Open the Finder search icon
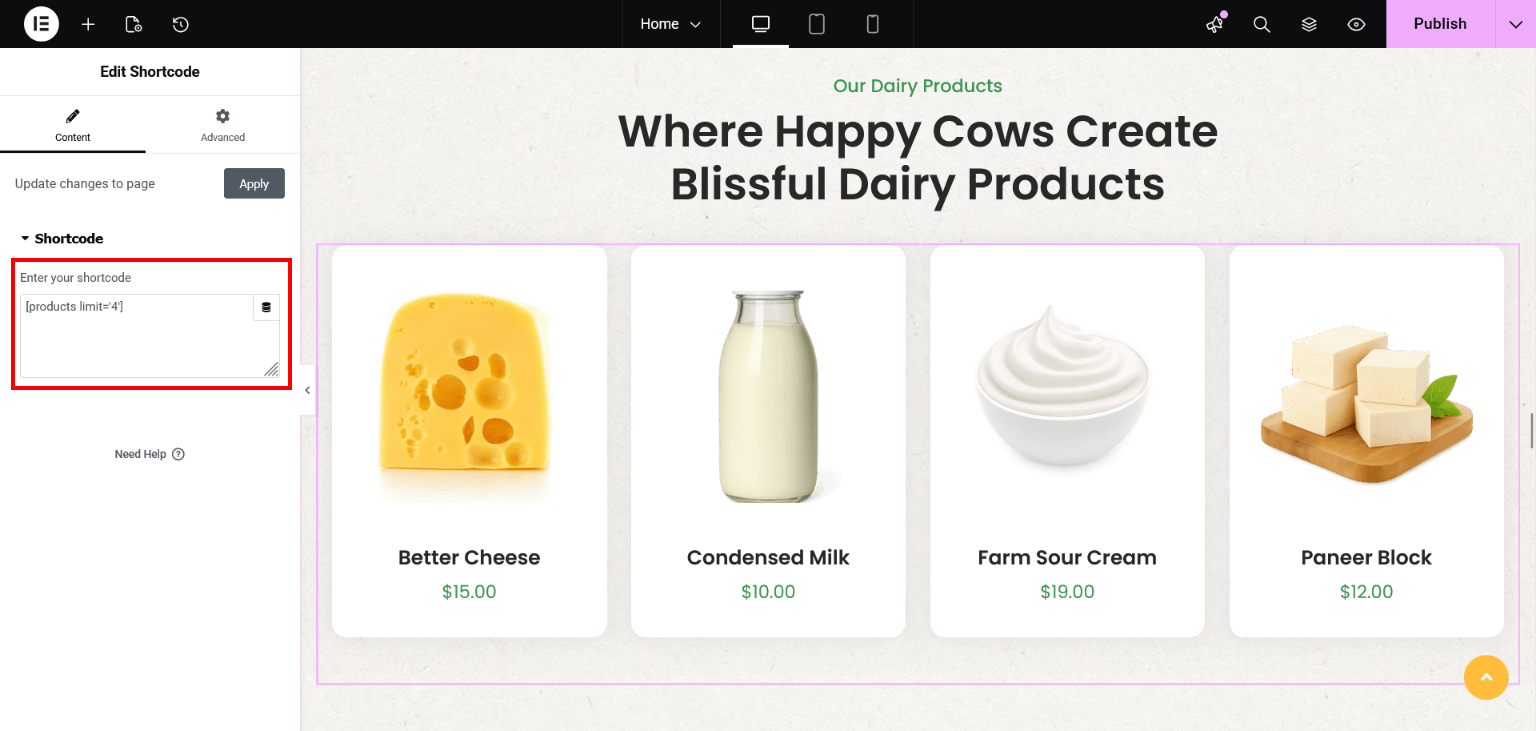 pos(1262,24)
